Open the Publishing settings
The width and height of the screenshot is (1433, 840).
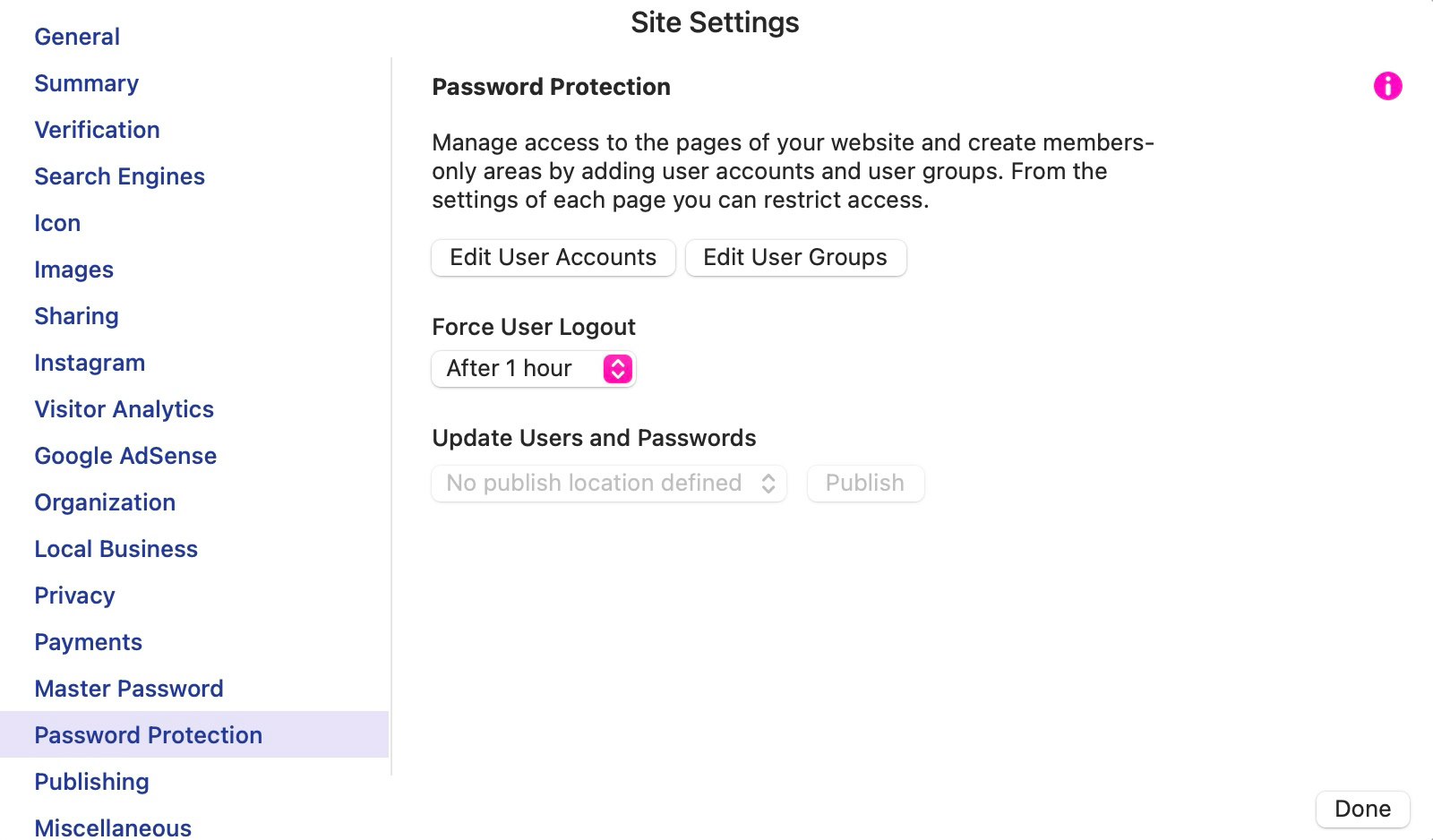91,782
